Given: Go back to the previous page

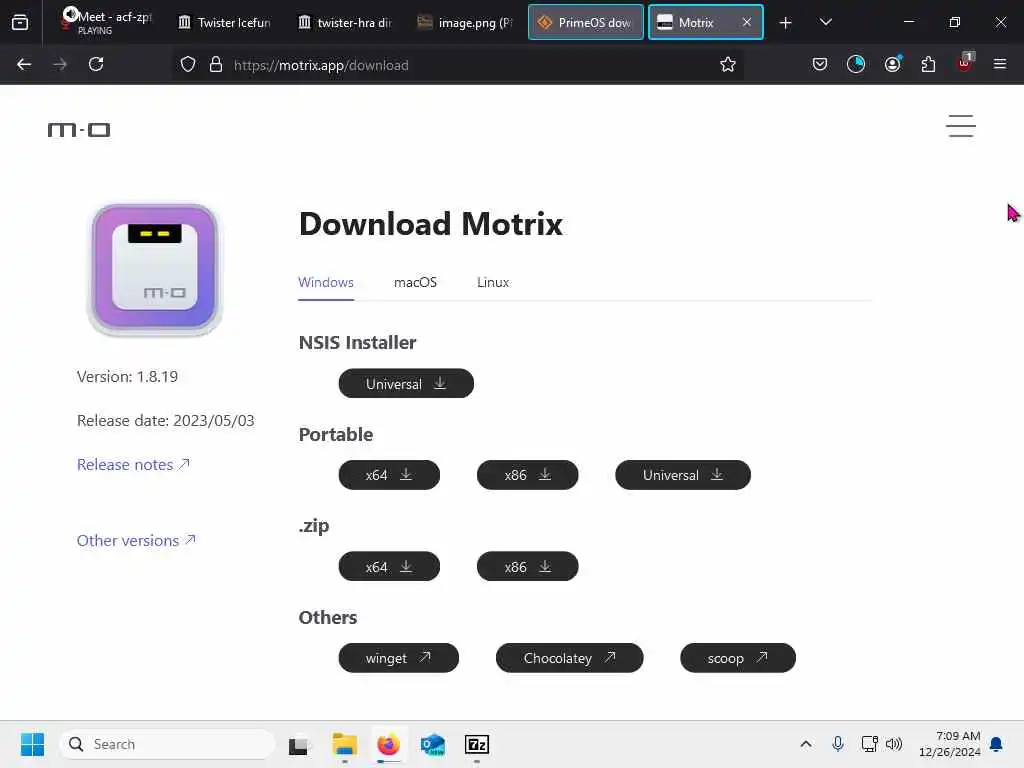Looking at the screenshot, I should 24,65.
